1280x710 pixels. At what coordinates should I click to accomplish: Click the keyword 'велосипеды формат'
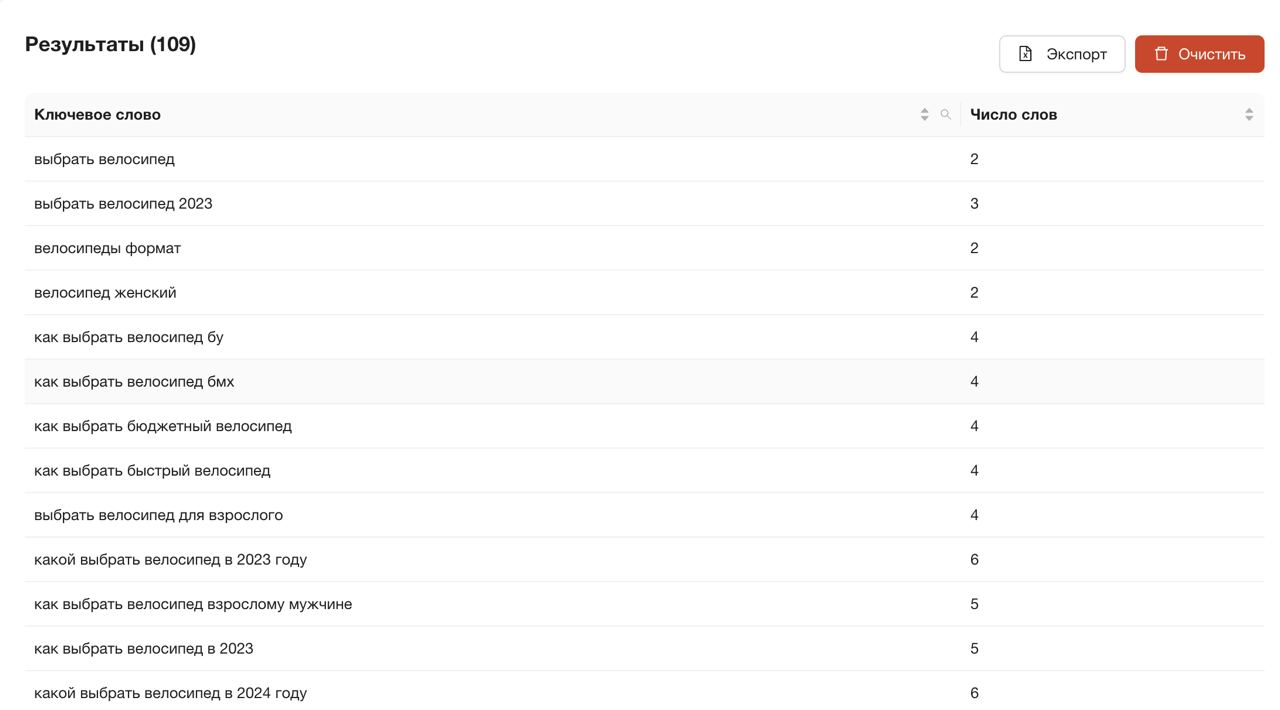click(107, 248)
